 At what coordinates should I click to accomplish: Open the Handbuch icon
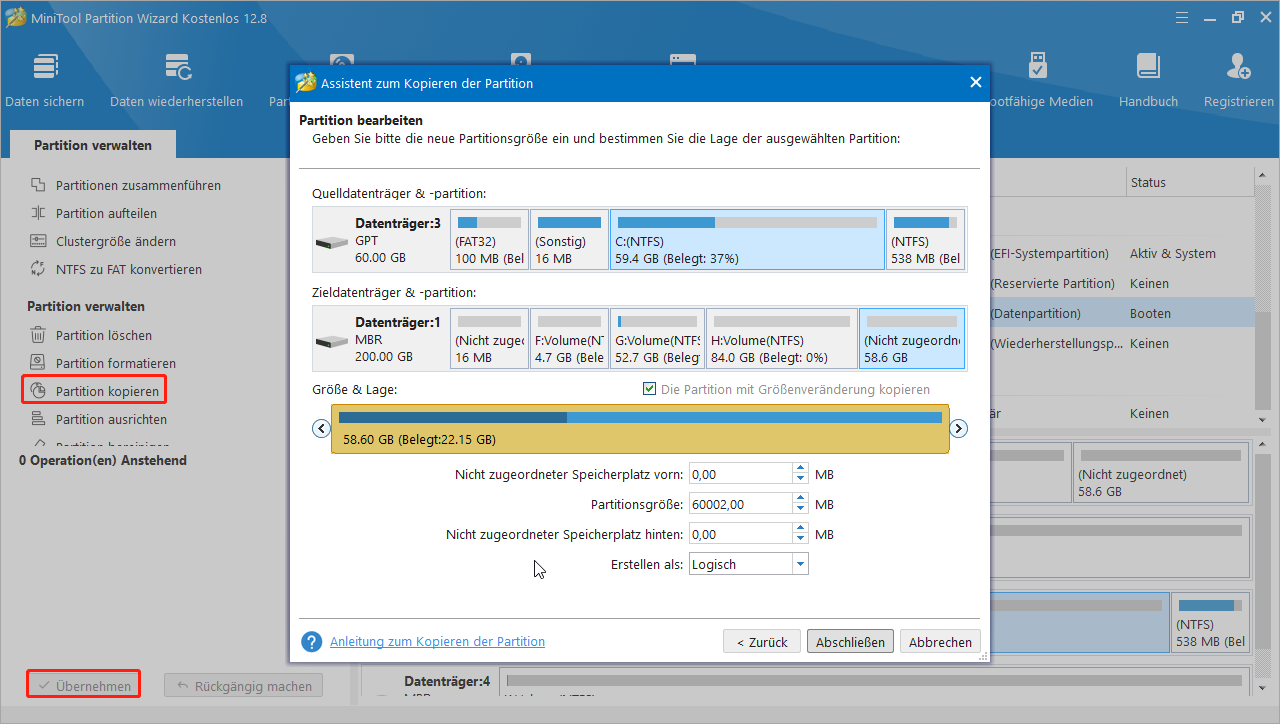1148,68
